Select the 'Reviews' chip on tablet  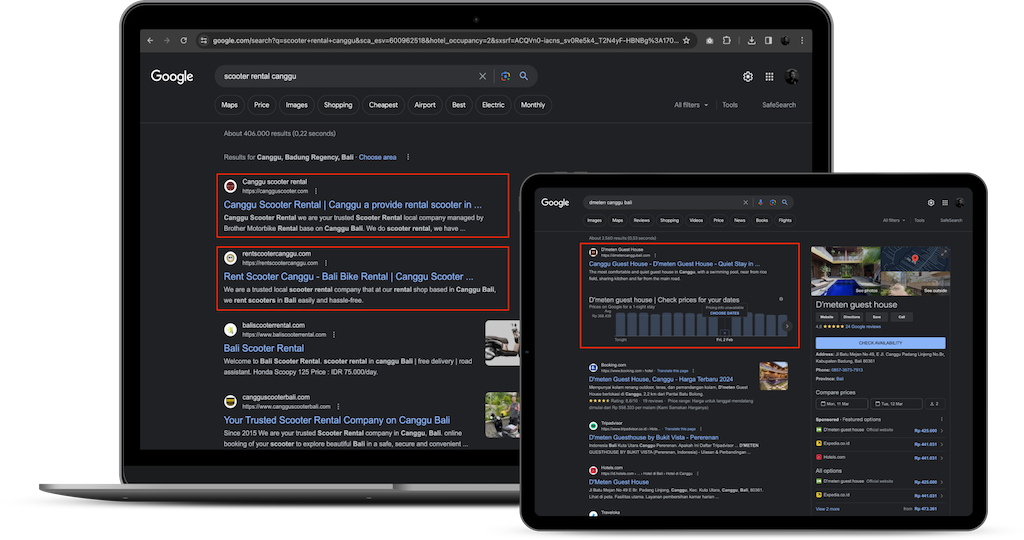[641, 221]
